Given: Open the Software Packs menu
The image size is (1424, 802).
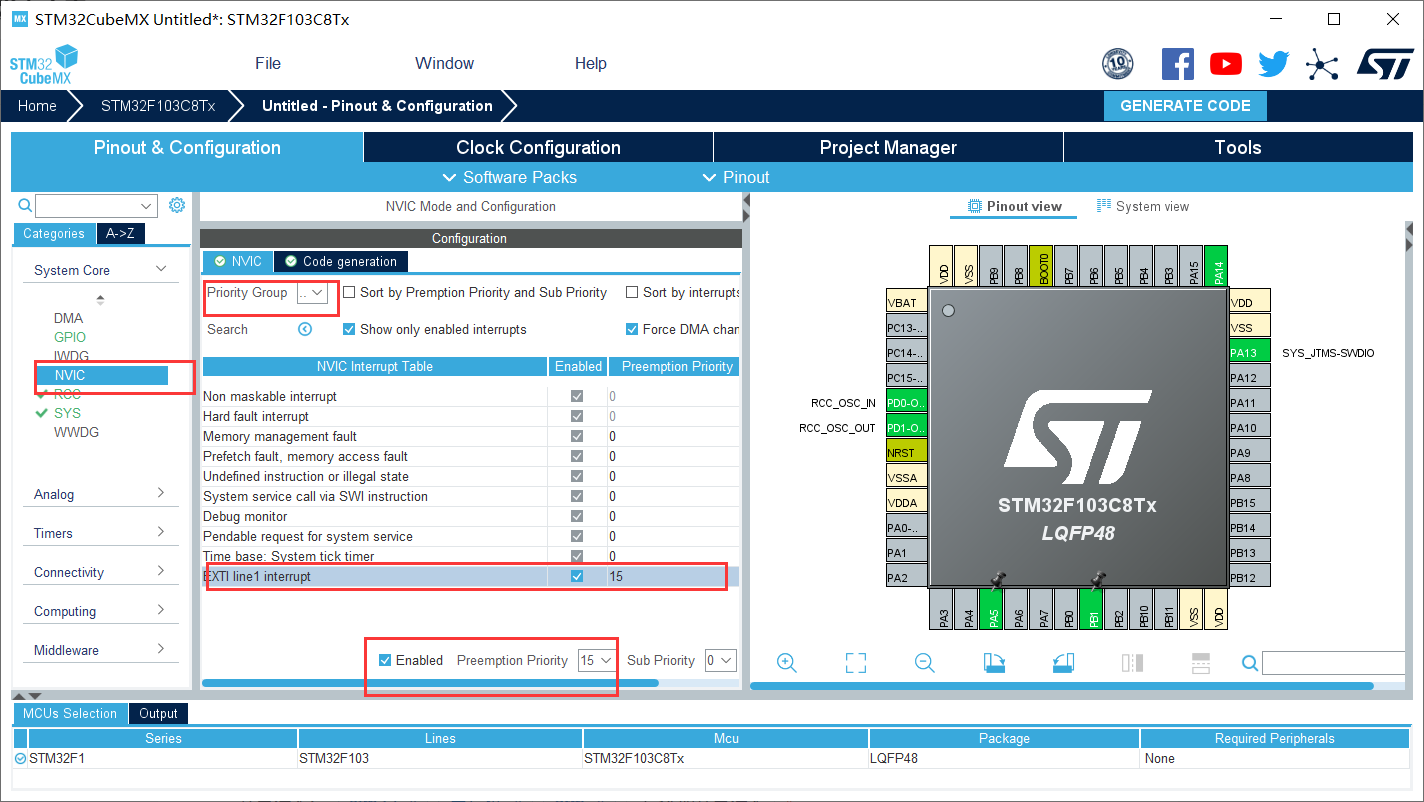Looking at the screenshot, I should coord(509,177).
